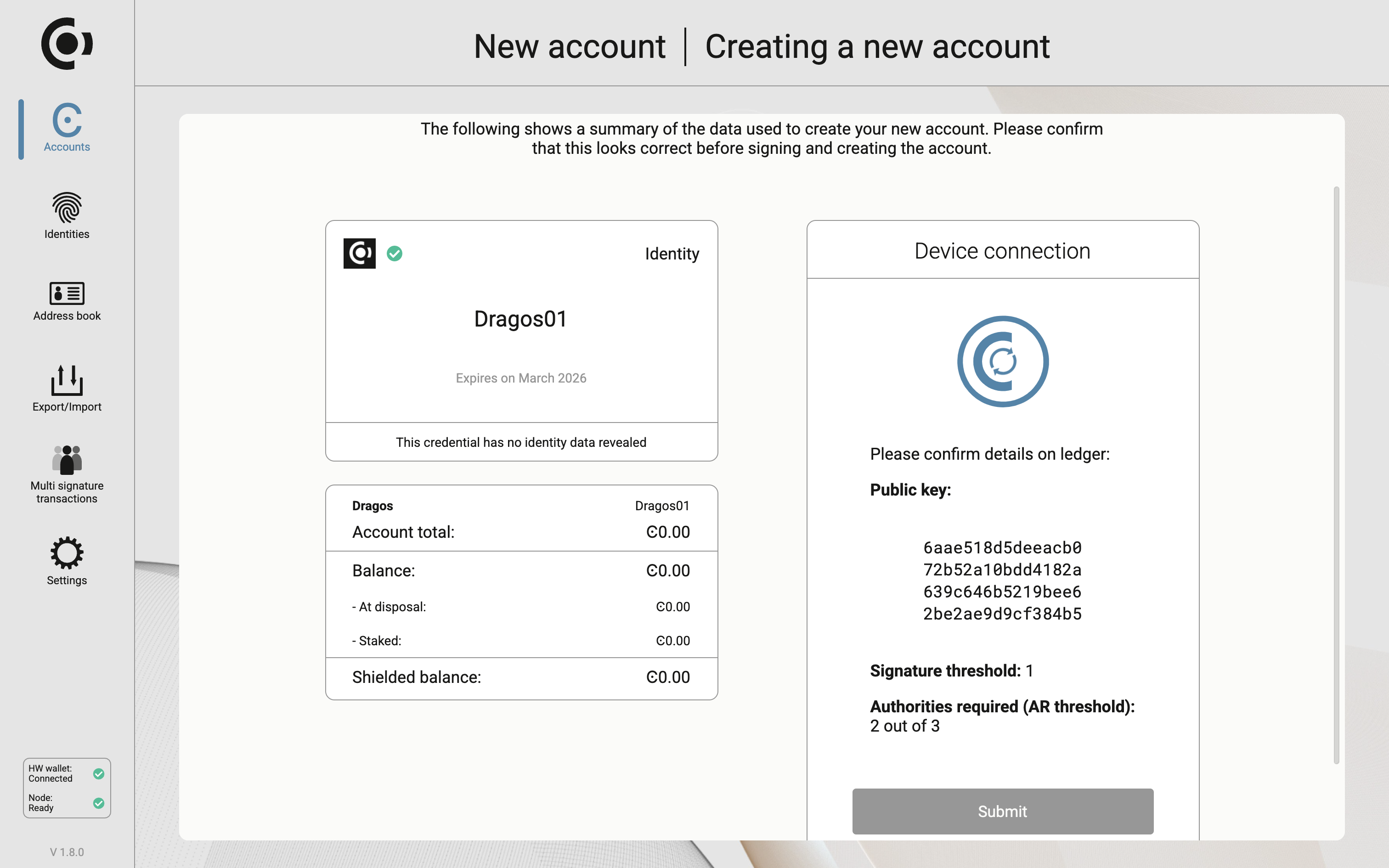Screen dimensions: 1389x868
Task: Click the Address book menu label
Action: click(67, 316)
